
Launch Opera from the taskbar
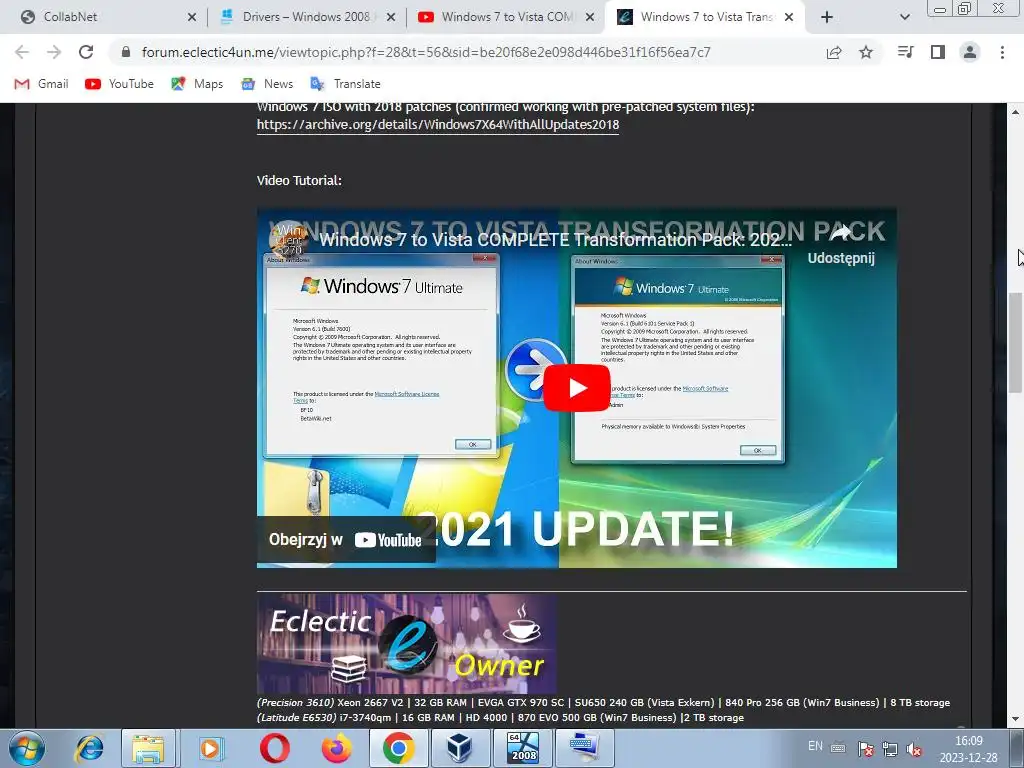pyautogui.click(x=274, y=748)
